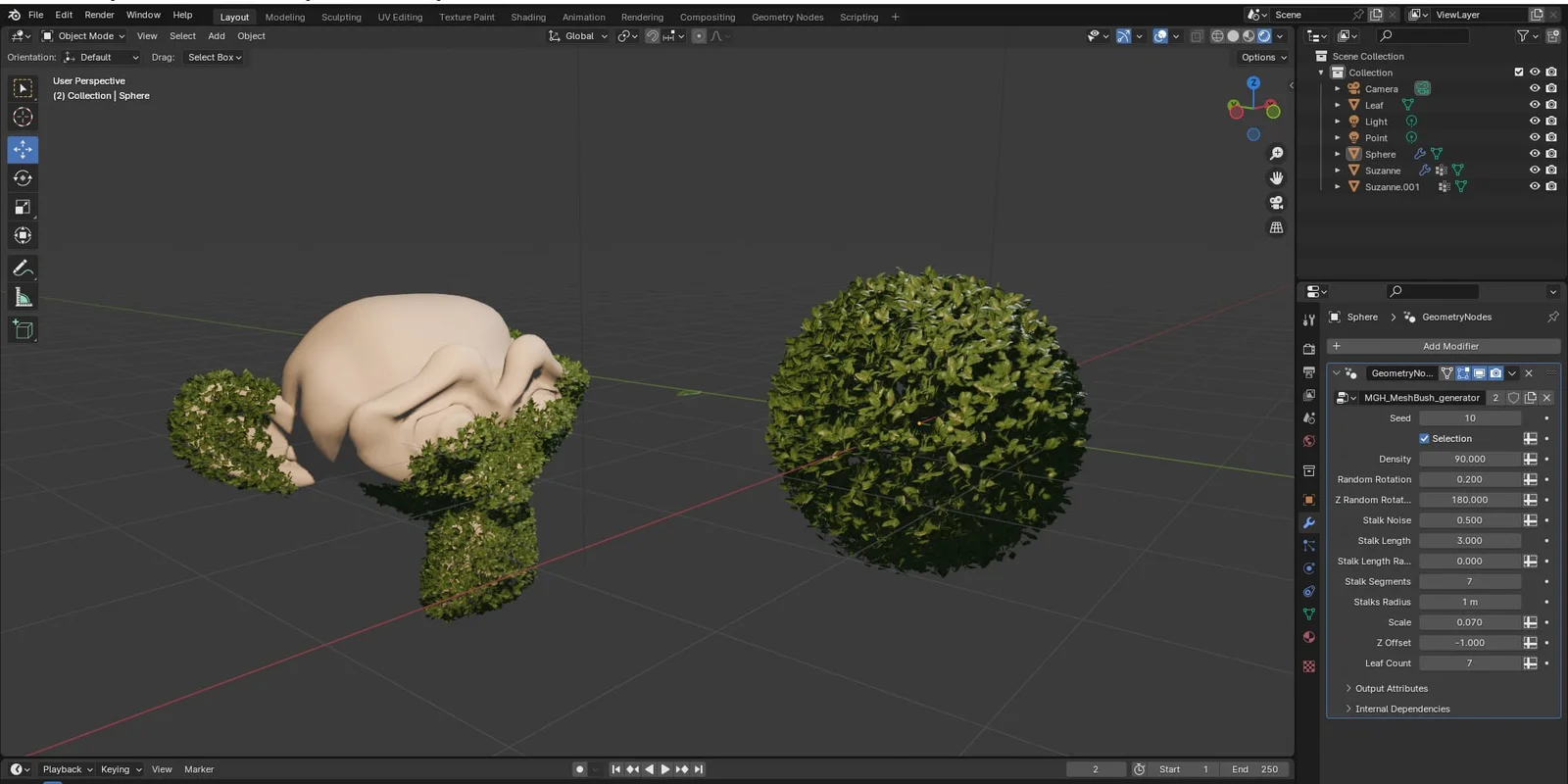Adjust Scale value field 0.070
The height and width of the screenshot is (784, 1568).
click(x=1469, y=622)
